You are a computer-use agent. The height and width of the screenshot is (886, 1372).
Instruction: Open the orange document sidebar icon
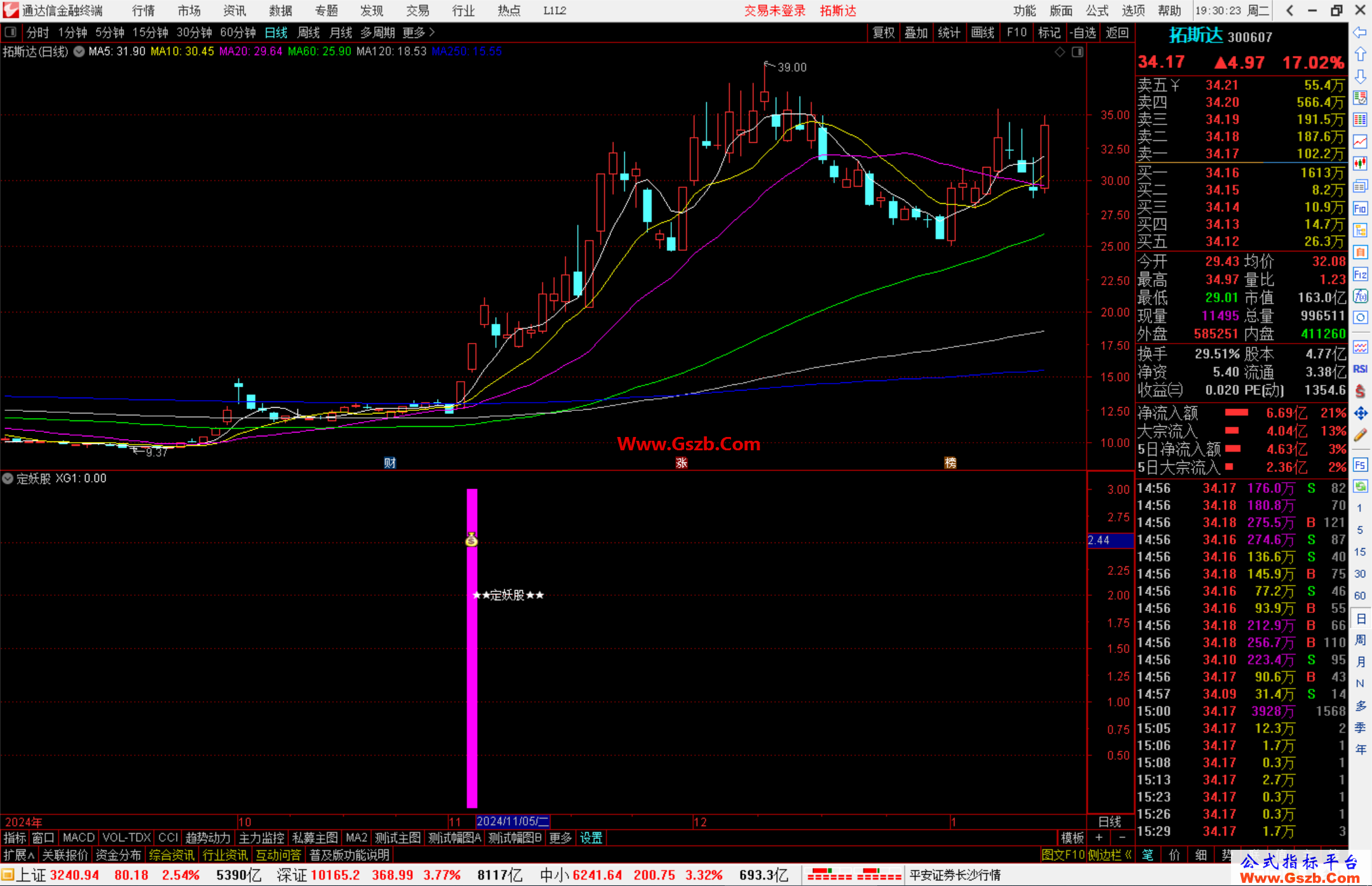pos(1360,252)
